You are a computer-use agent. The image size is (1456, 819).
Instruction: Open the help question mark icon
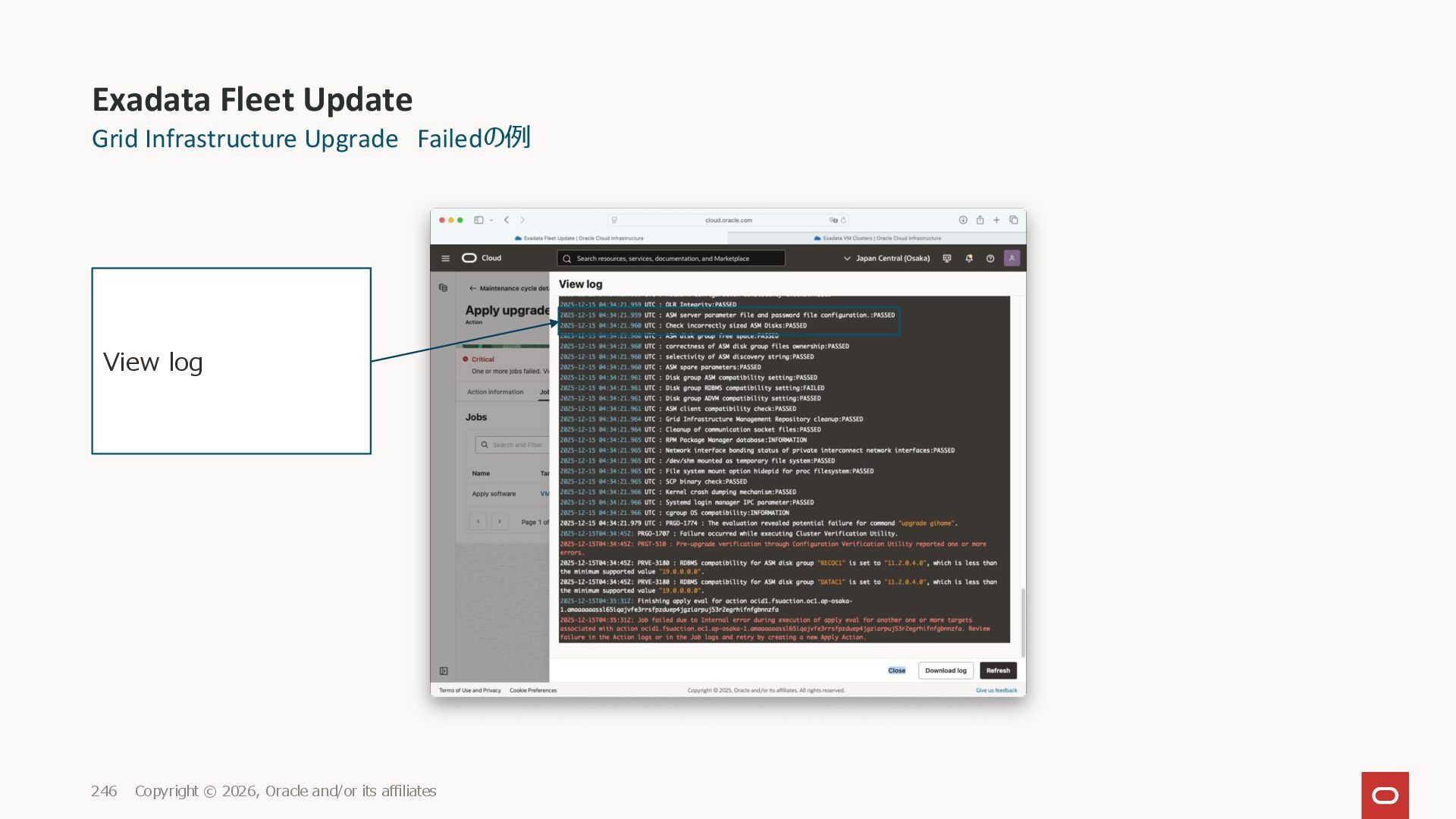click(990, 259)
